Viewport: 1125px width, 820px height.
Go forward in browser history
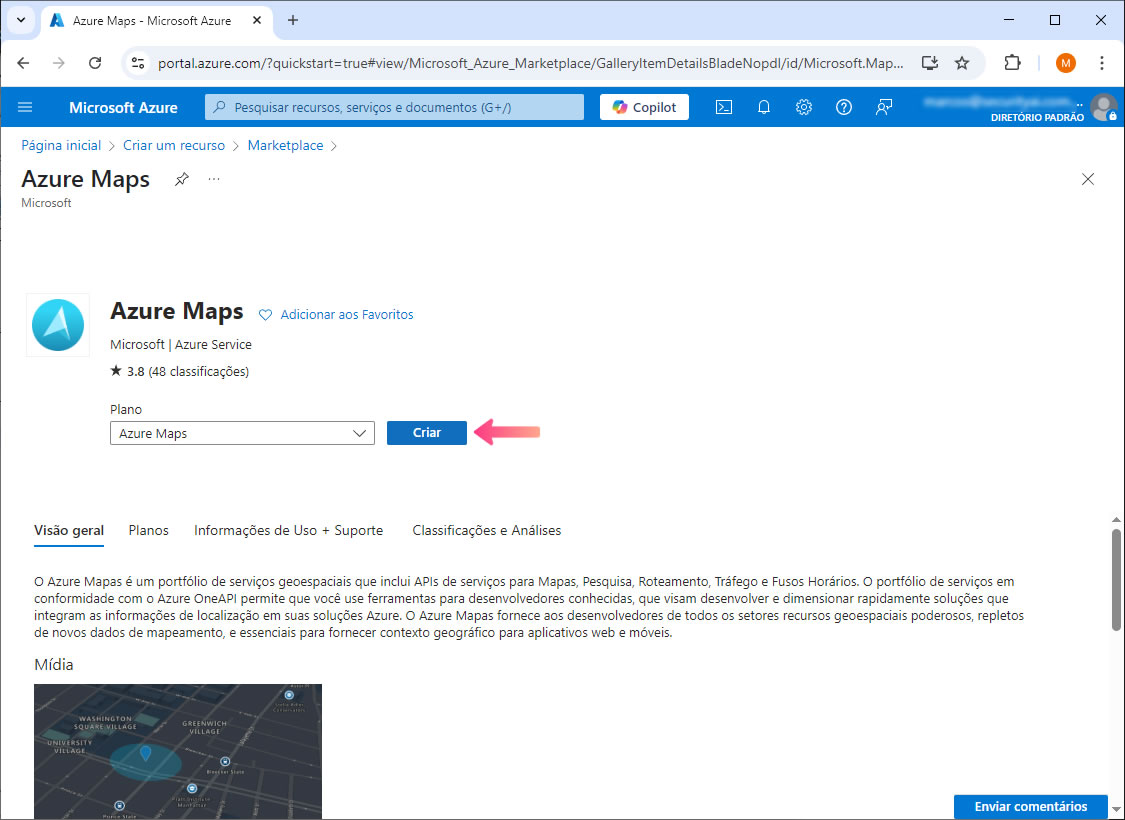pyautogui.click(x=59, y=63)
